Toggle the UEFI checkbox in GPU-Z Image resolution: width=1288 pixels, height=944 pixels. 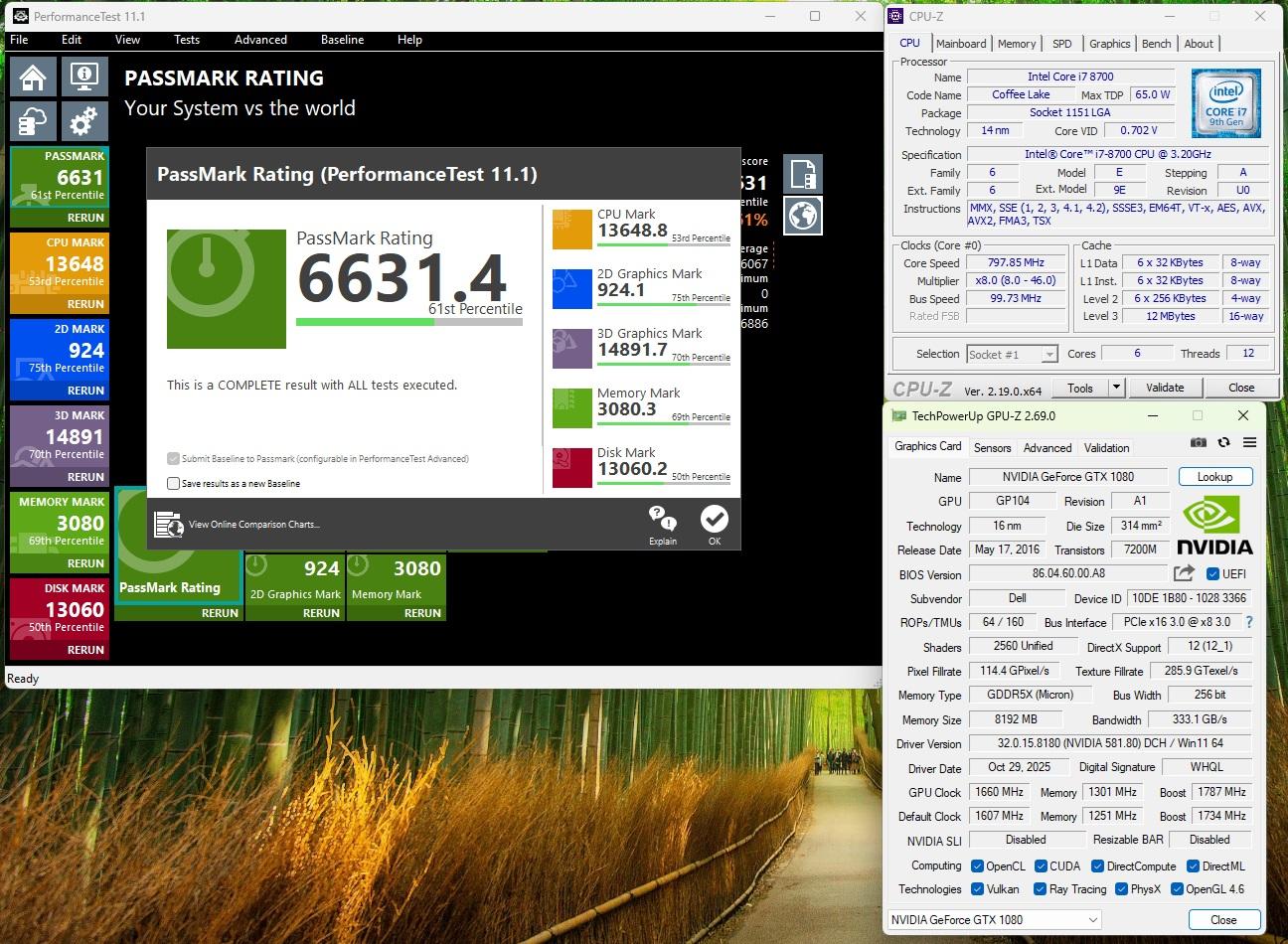(1212, 574)
